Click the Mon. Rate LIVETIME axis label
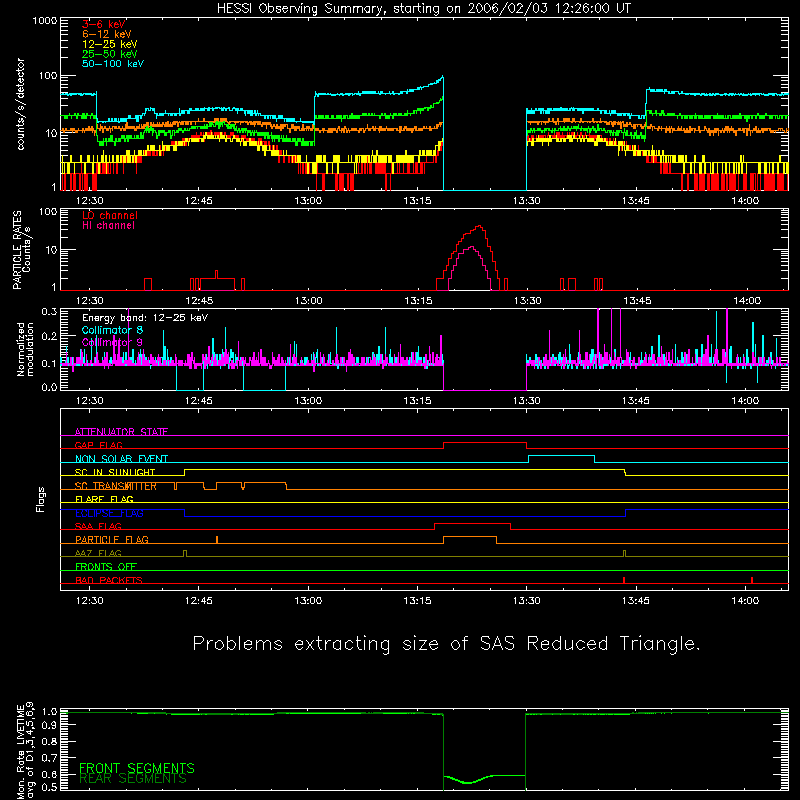 (25, 751)
